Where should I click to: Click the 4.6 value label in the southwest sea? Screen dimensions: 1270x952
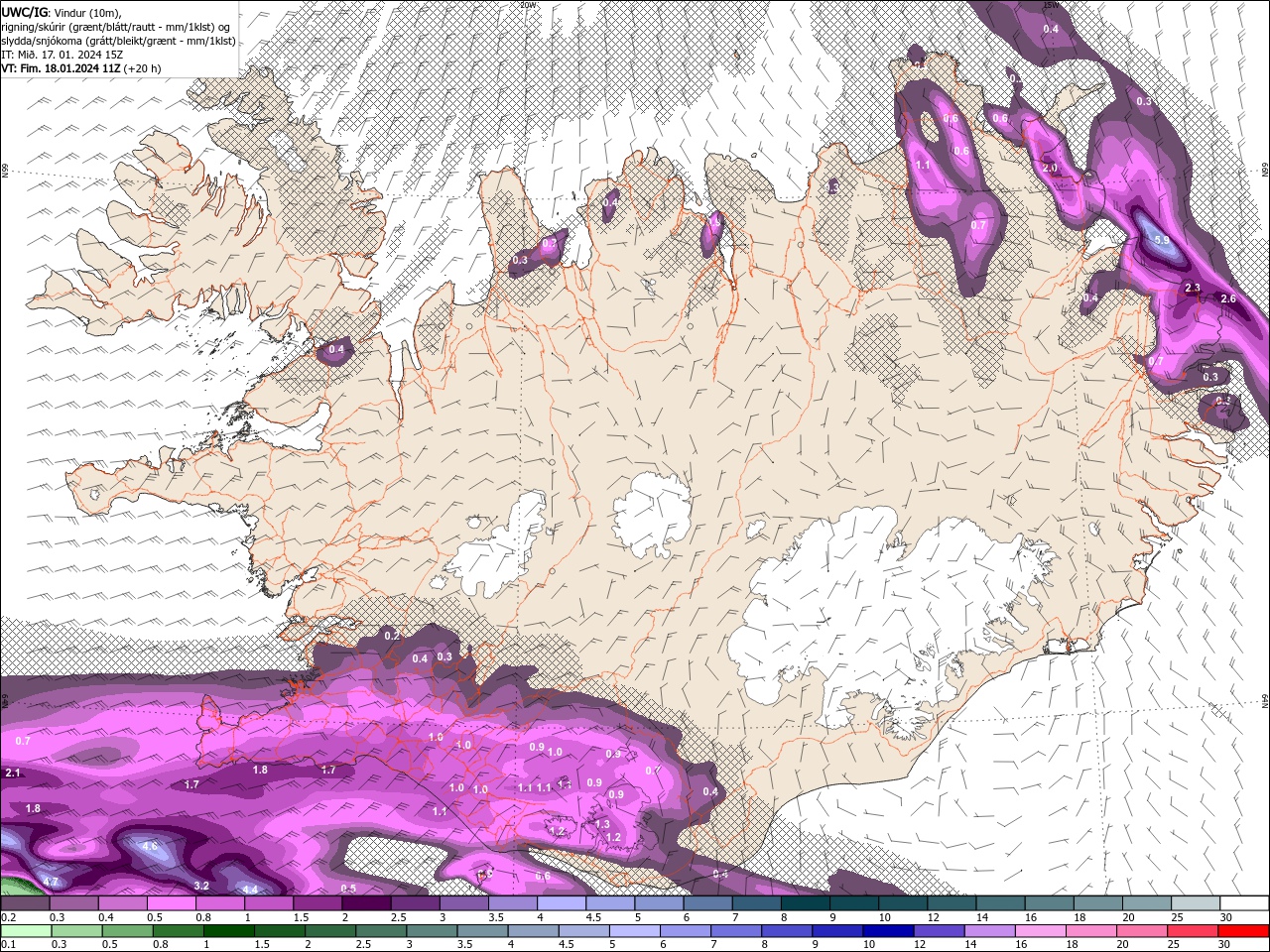point(150,846)
